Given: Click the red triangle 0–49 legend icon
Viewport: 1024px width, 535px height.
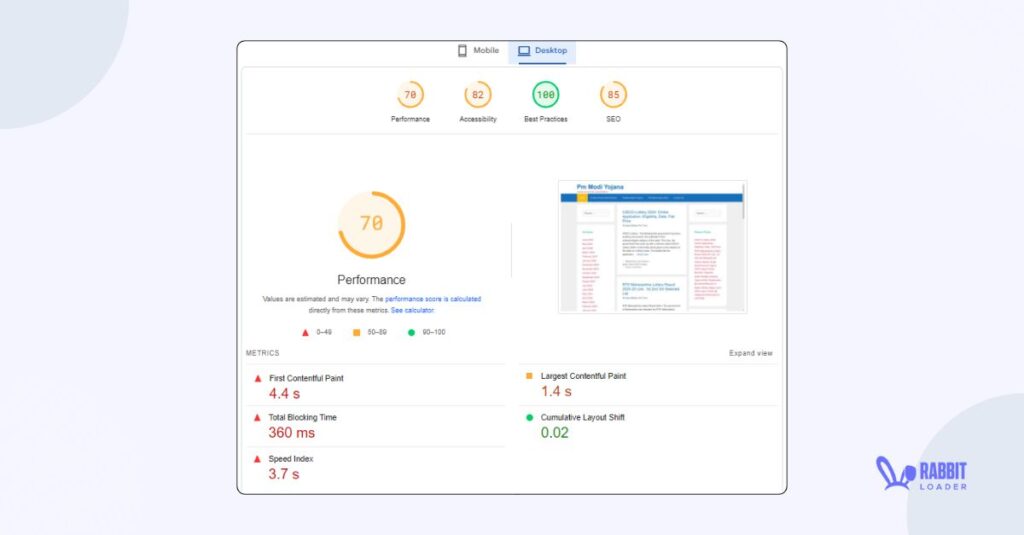Looking at the screenshot, I should click(x=305, y=332).
